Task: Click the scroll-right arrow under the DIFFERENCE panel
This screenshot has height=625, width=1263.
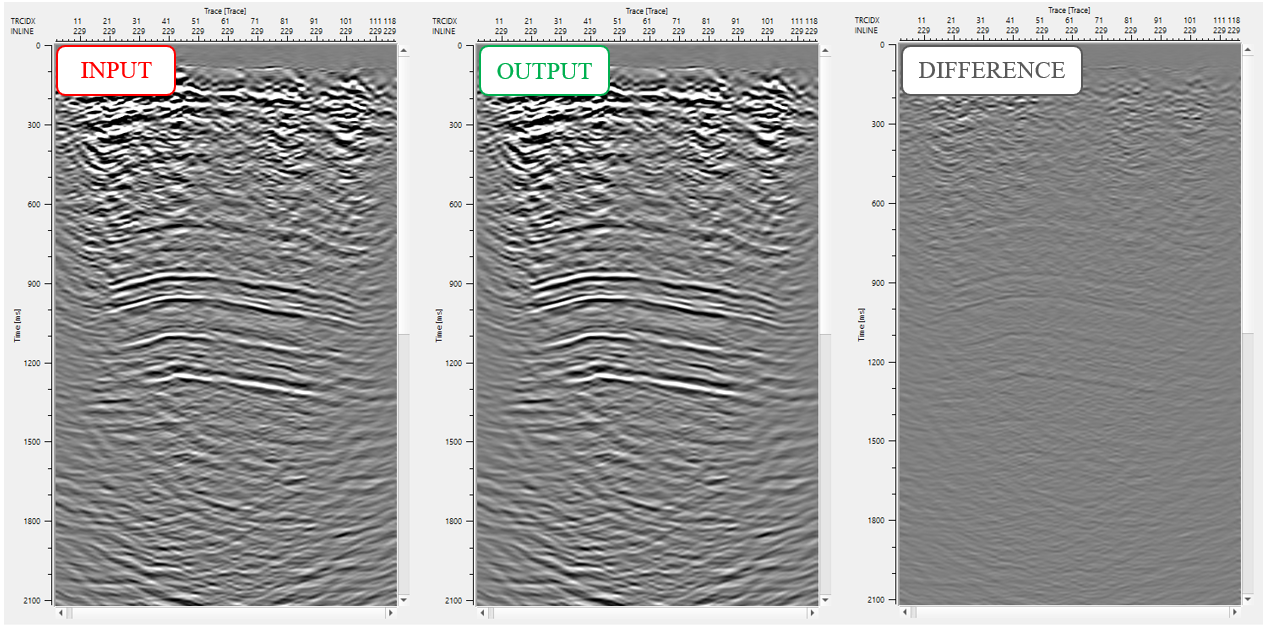Action: point(1234,612)
